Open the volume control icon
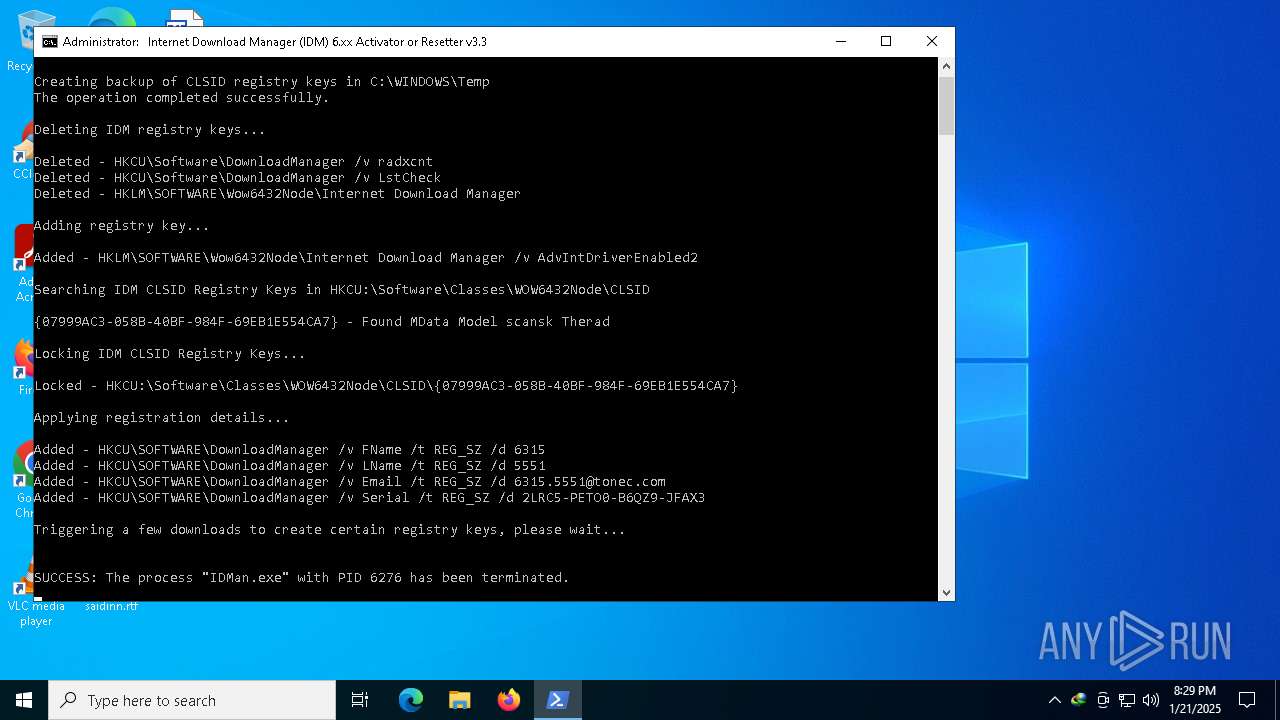Screen dimensions: 1280x720 tap(1151, 700)
